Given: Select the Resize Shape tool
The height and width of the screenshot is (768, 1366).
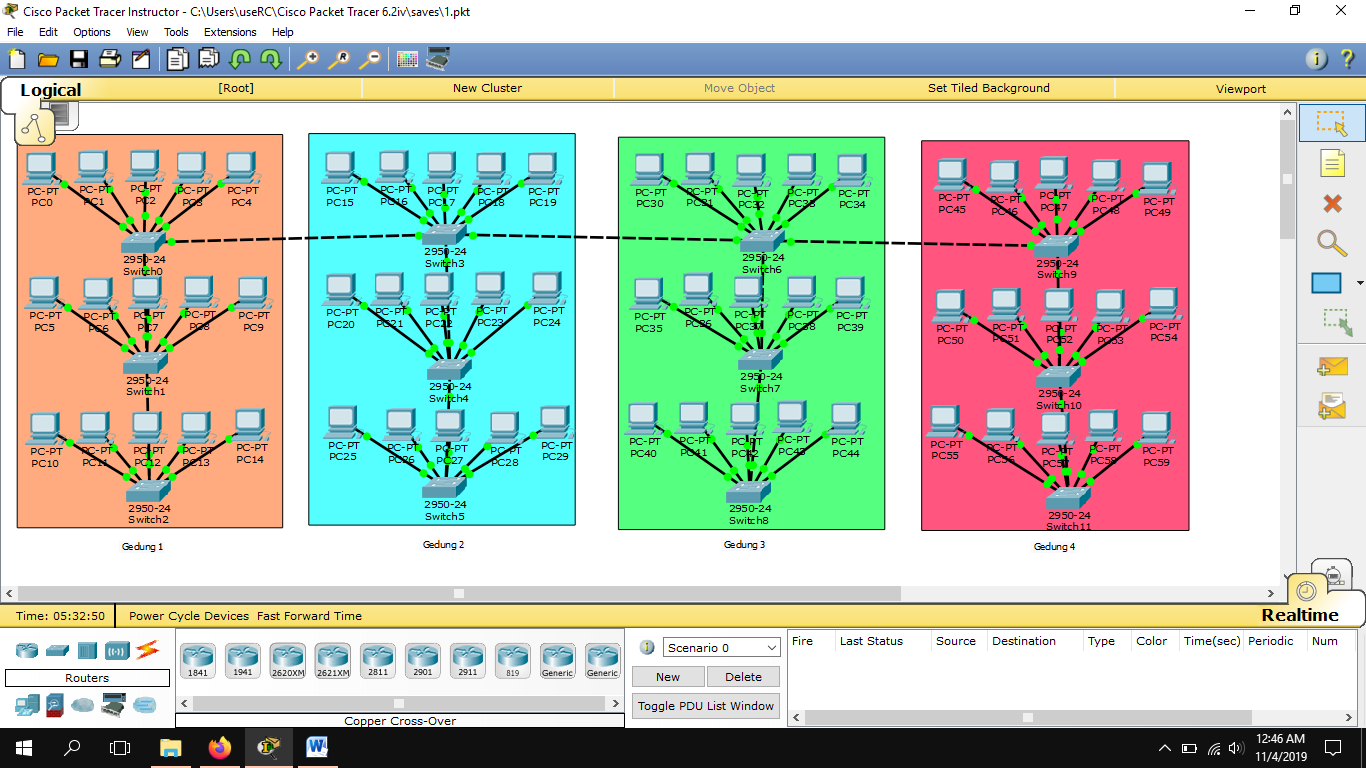Looking at the screenshot, I should [x=1337, y=322].
